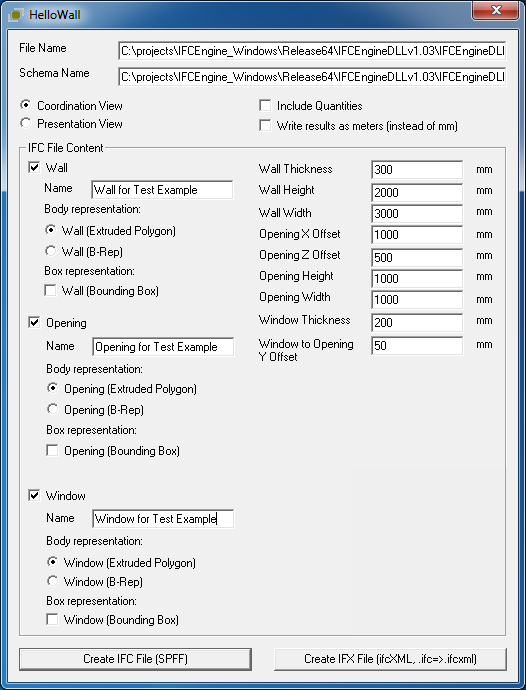The height and width of the screenshot is (690, 526).
Task: Click Create IFC File (SPFF) button
Action: [x=135, y=659]
